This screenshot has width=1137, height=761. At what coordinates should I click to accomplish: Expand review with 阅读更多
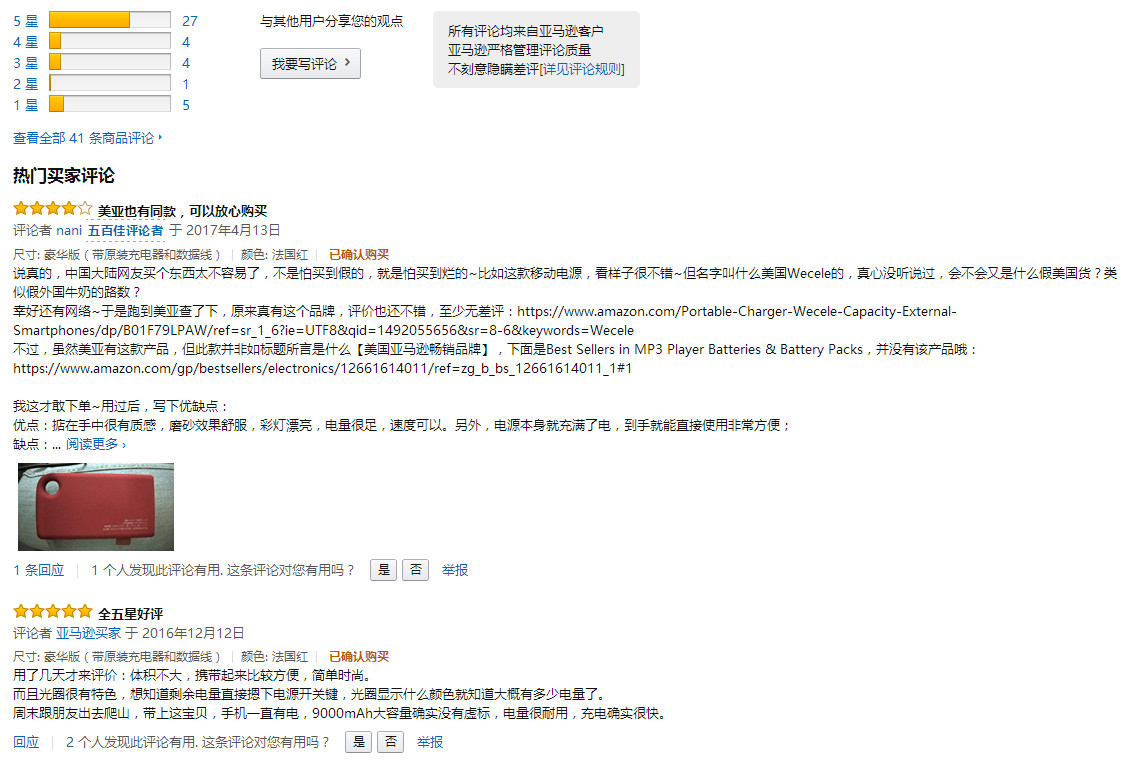click(96, 444)
